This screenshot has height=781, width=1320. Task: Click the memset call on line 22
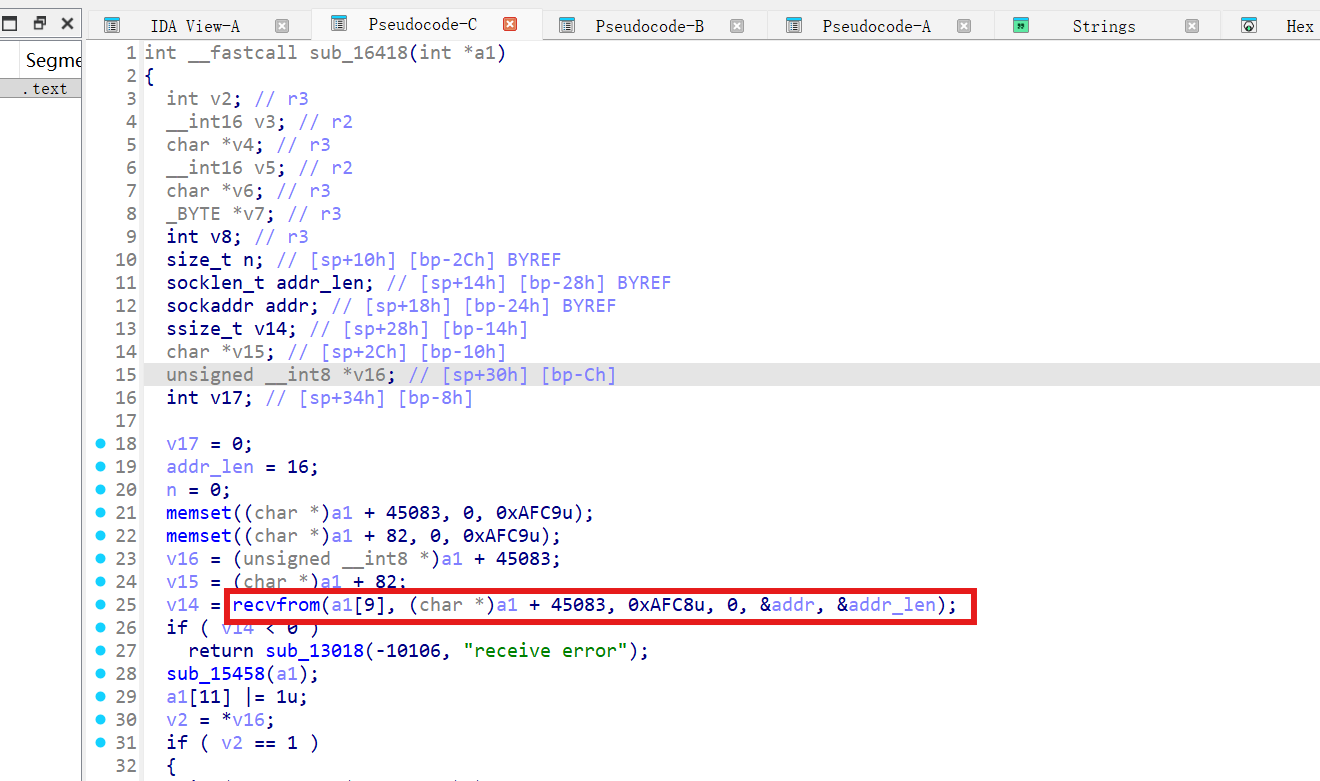point(199,535)
